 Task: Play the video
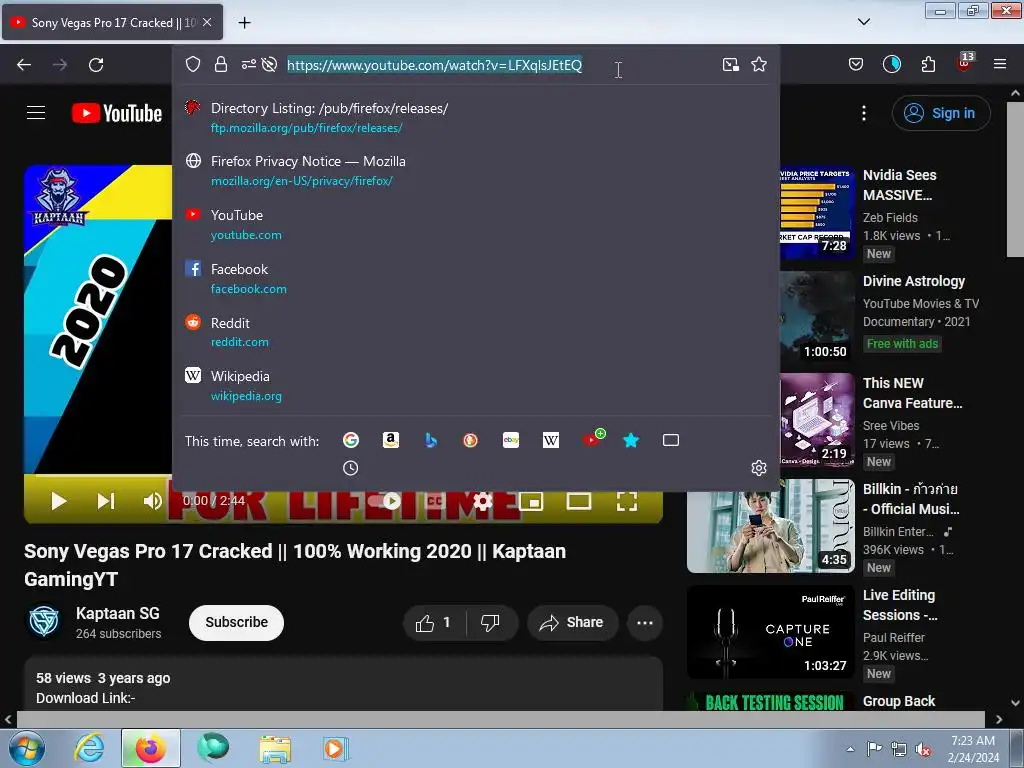coord(59,501)
